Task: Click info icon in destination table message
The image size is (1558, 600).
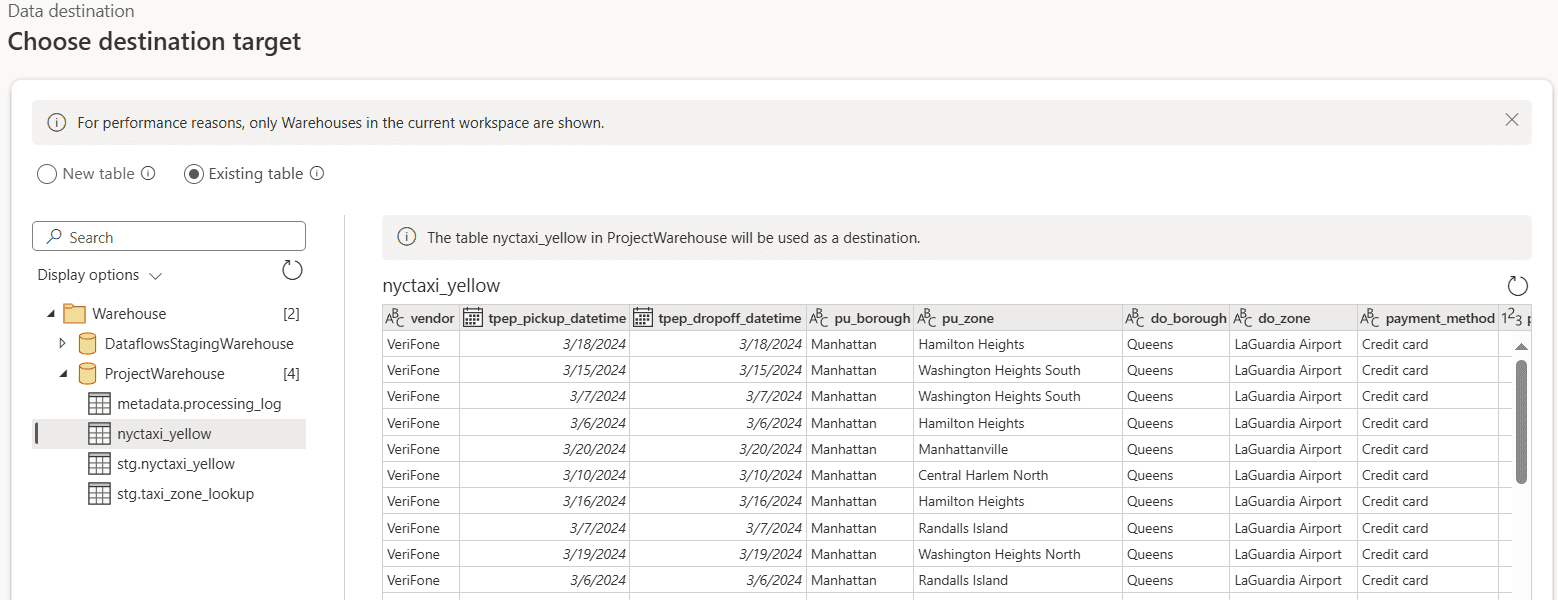Action: [406, 237]
